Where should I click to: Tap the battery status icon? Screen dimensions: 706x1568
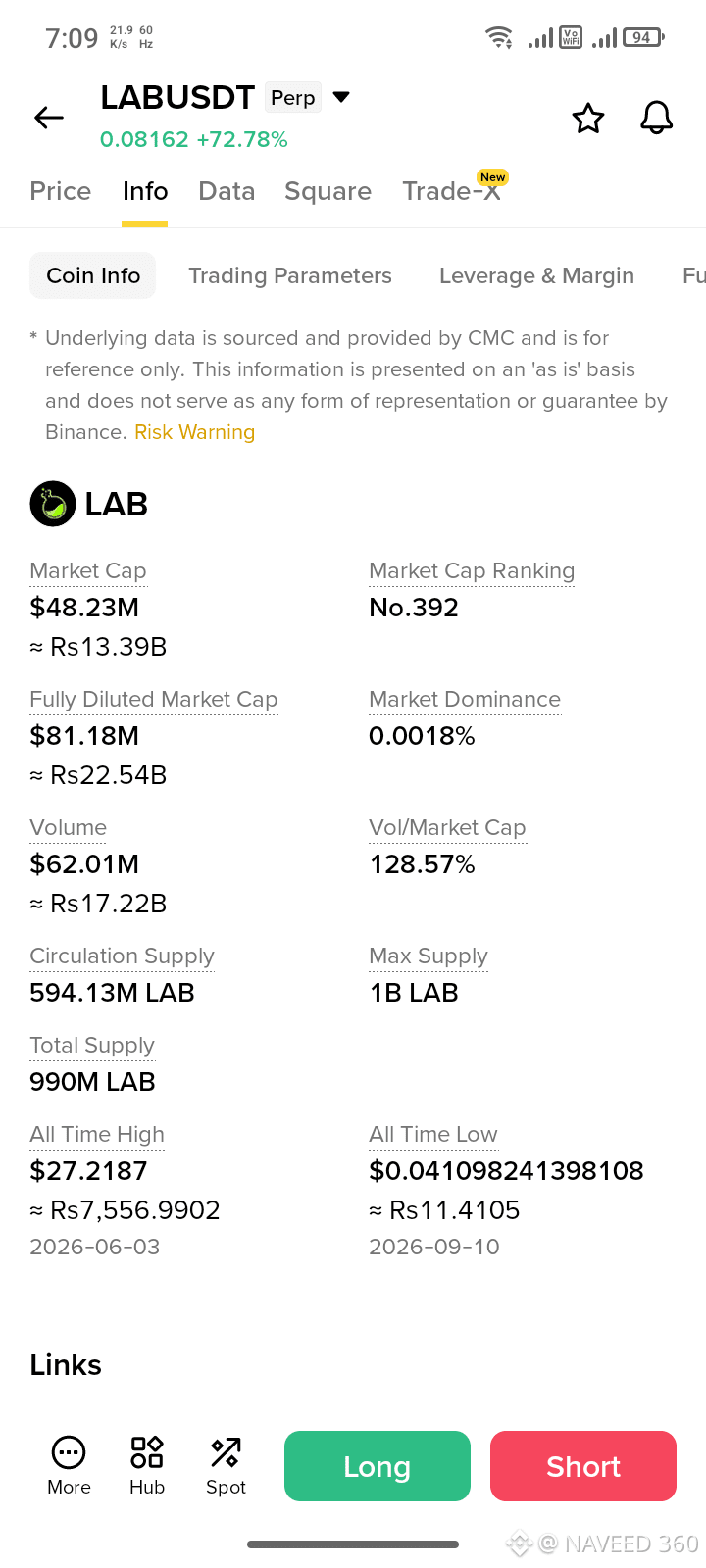pyautogui.click(x=643, y=37)
